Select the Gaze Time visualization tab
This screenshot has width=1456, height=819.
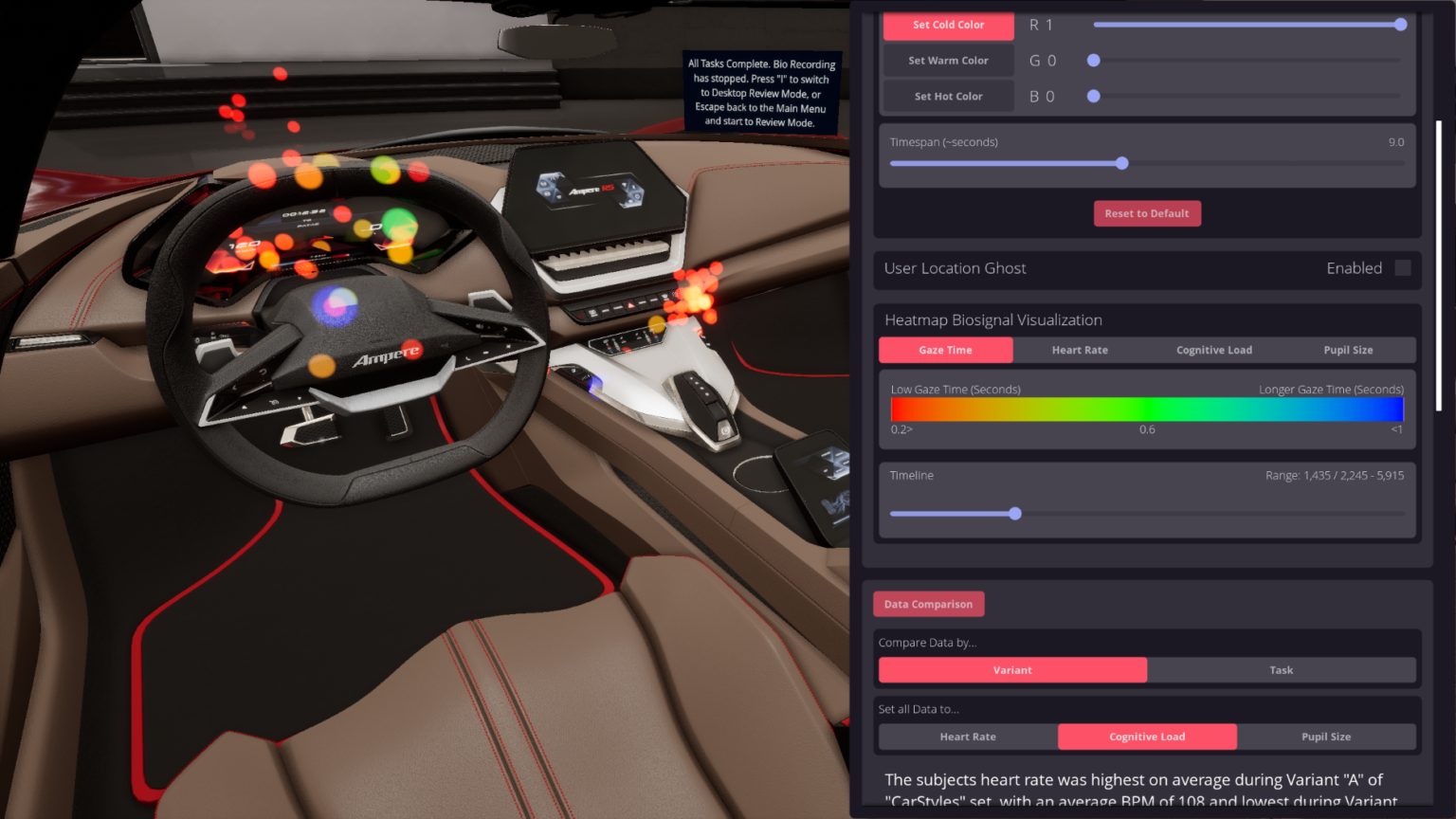coord(945,350)
